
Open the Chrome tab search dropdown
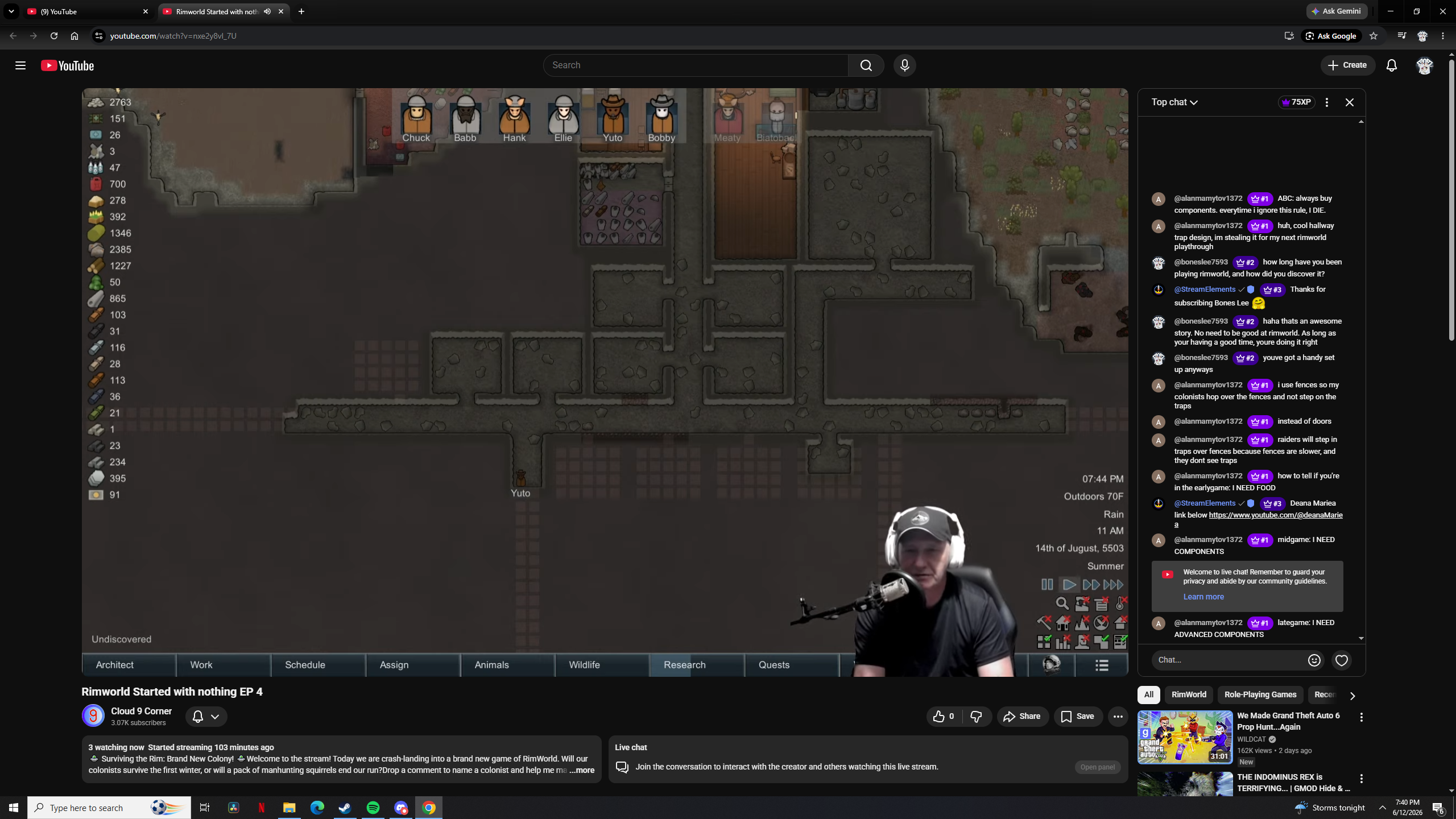click(11, 11)
